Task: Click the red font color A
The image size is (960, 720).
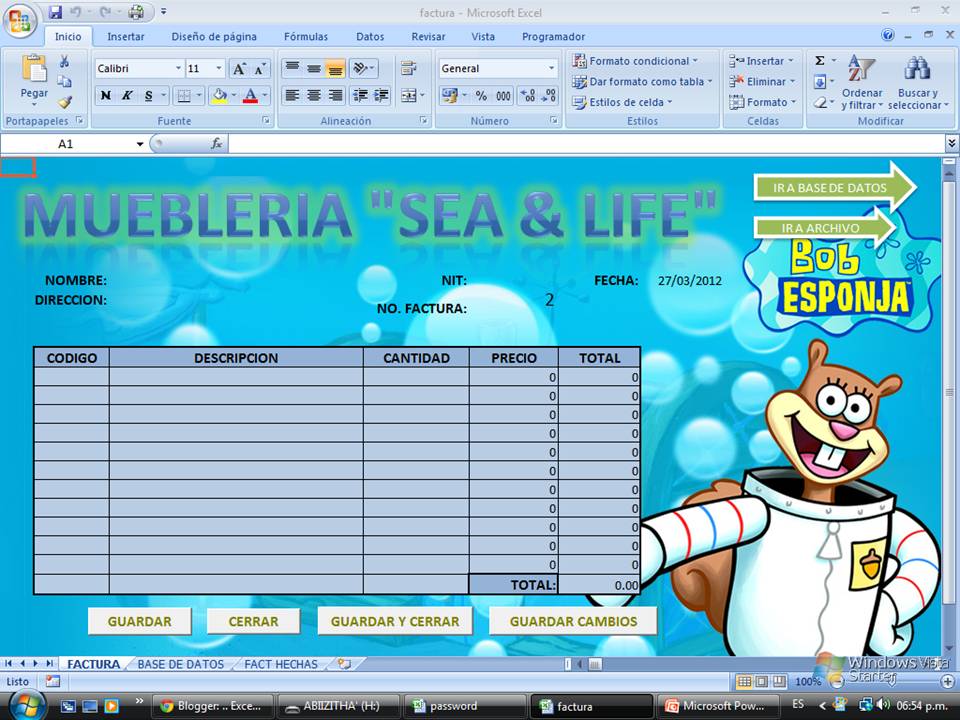Action: pos(250,96)
